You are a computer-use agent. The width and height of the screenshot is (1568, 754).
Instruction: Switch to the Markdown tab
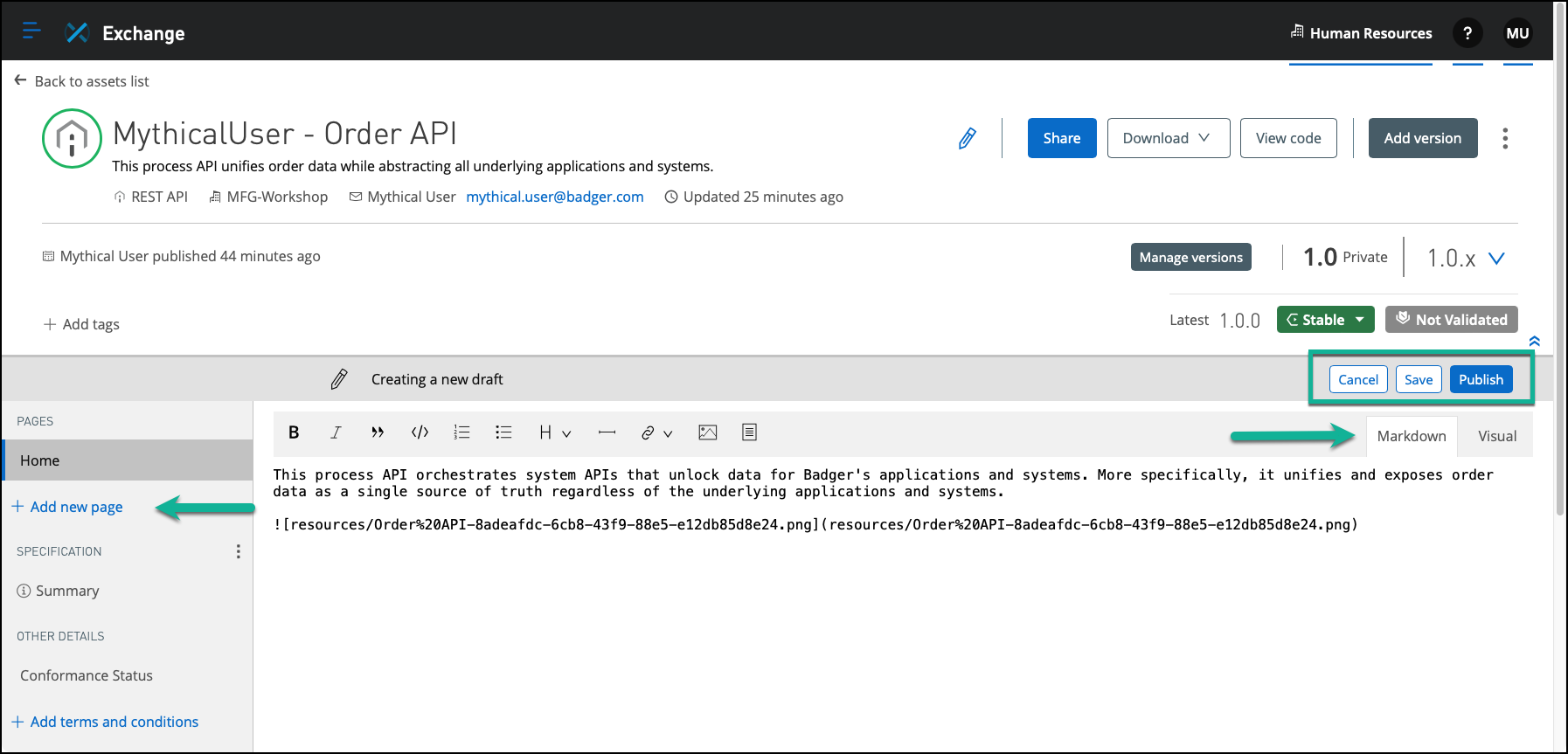[1412, 436]
